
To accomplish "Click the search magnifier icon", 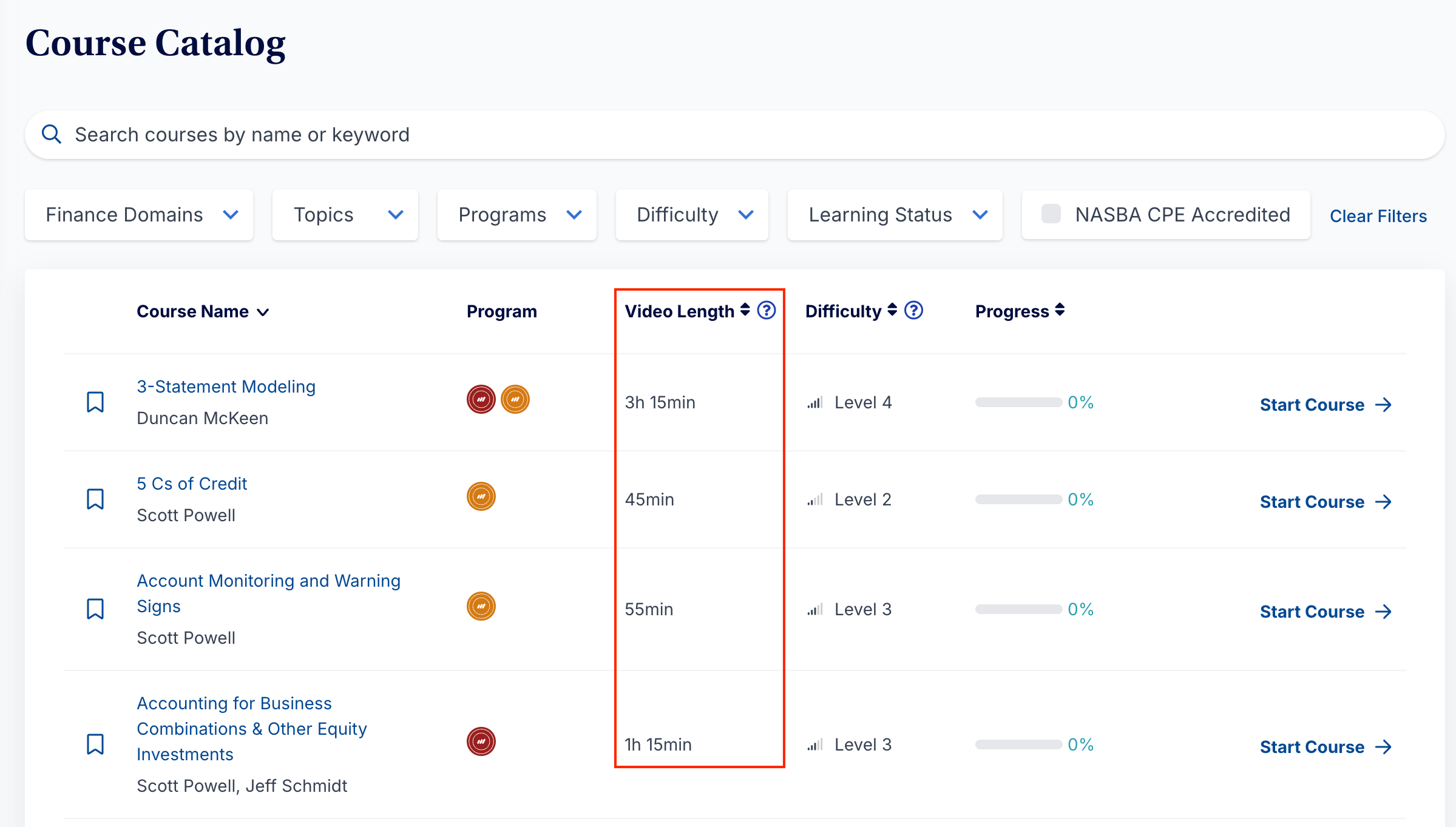I will click(52, 134).
